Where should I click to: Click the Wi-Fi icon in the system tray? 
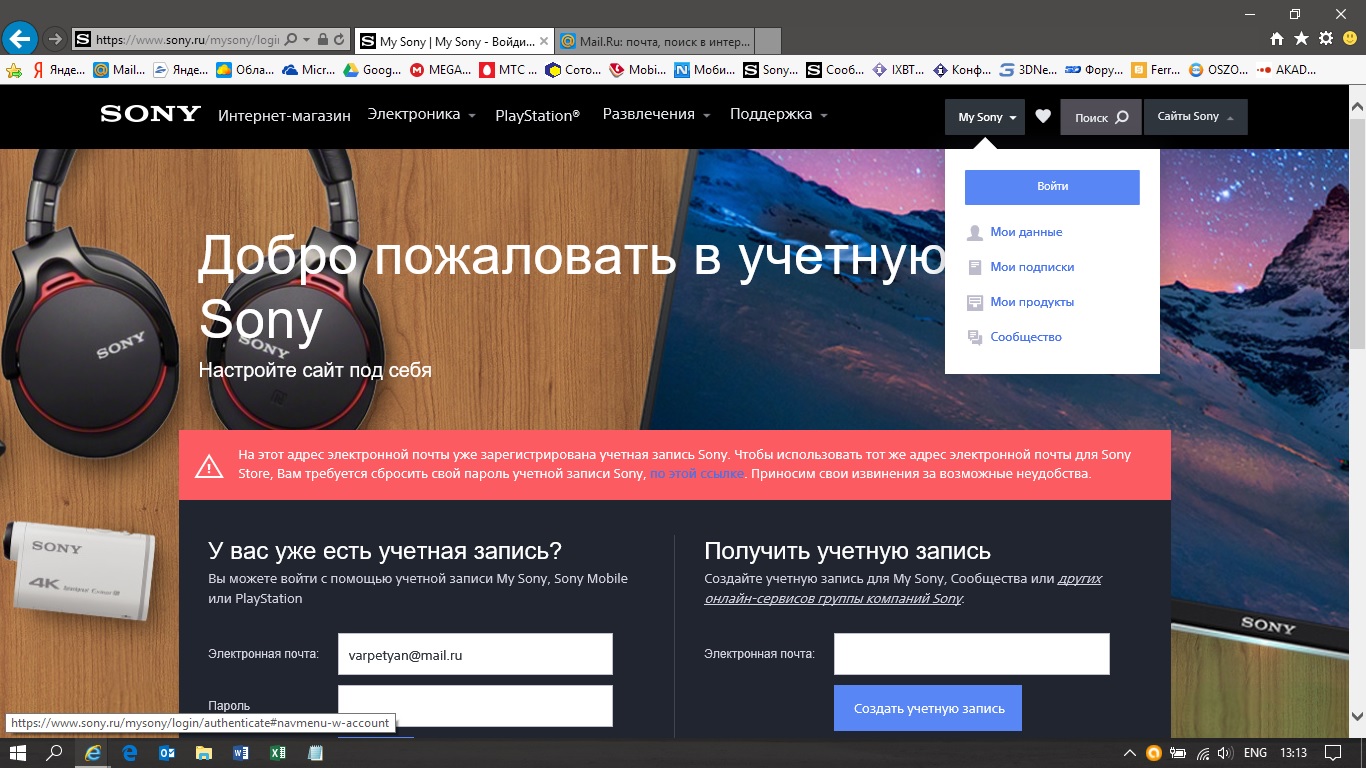point(1201,754)
